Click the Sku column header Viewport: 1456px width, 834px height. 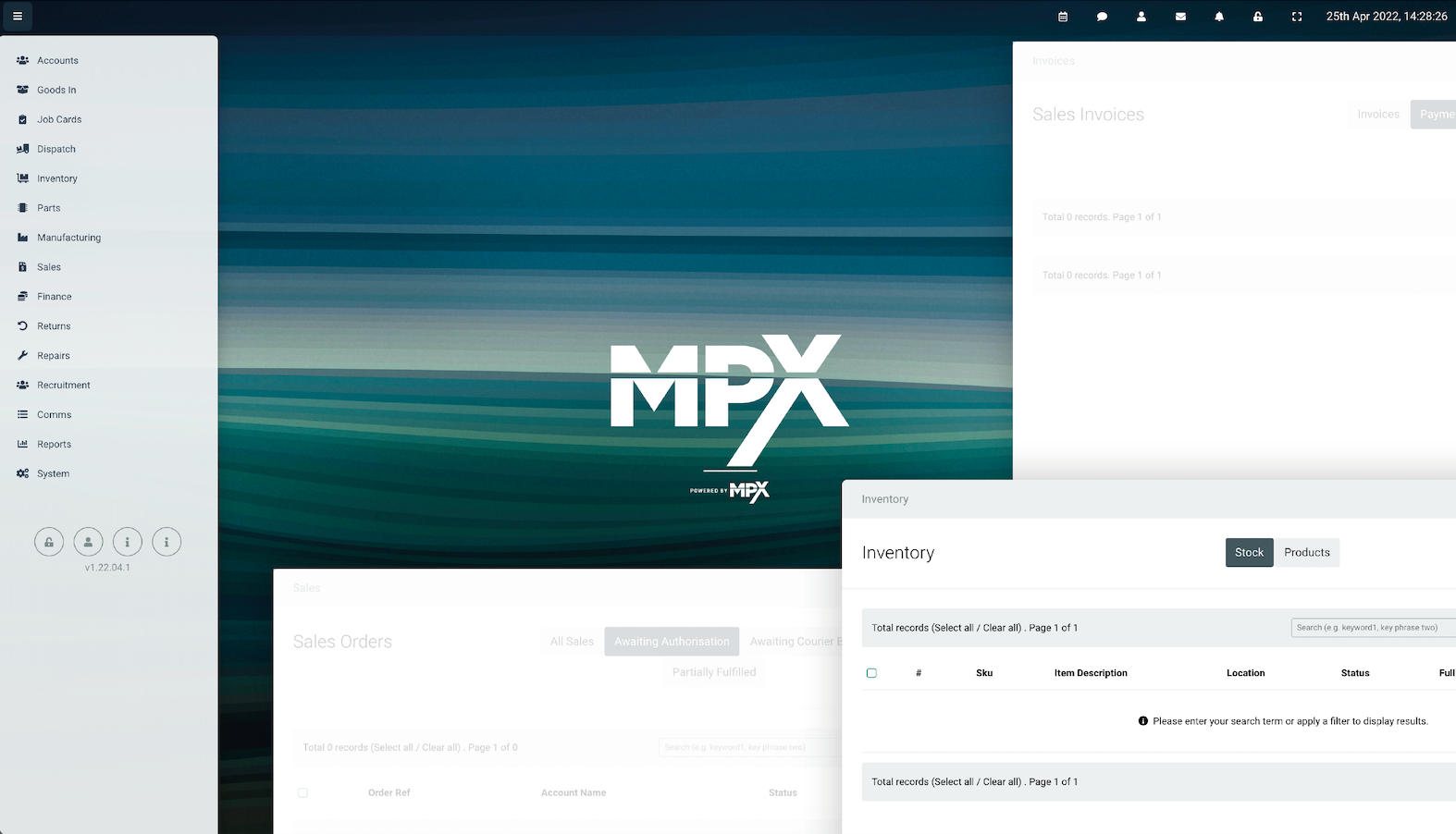[984, 673]
